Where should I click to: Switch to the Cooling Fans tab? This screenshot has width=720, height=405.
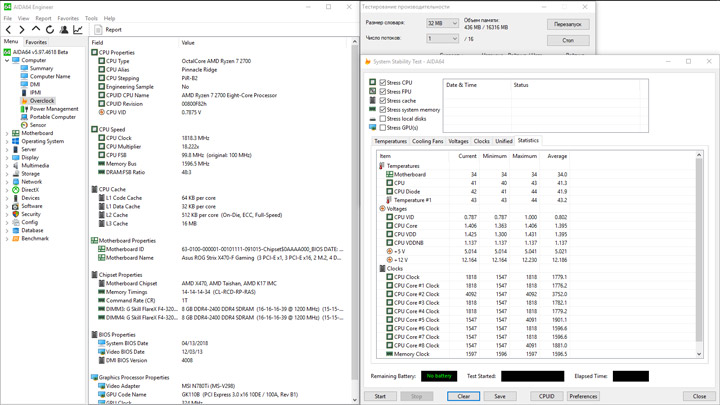pos(428,141)
